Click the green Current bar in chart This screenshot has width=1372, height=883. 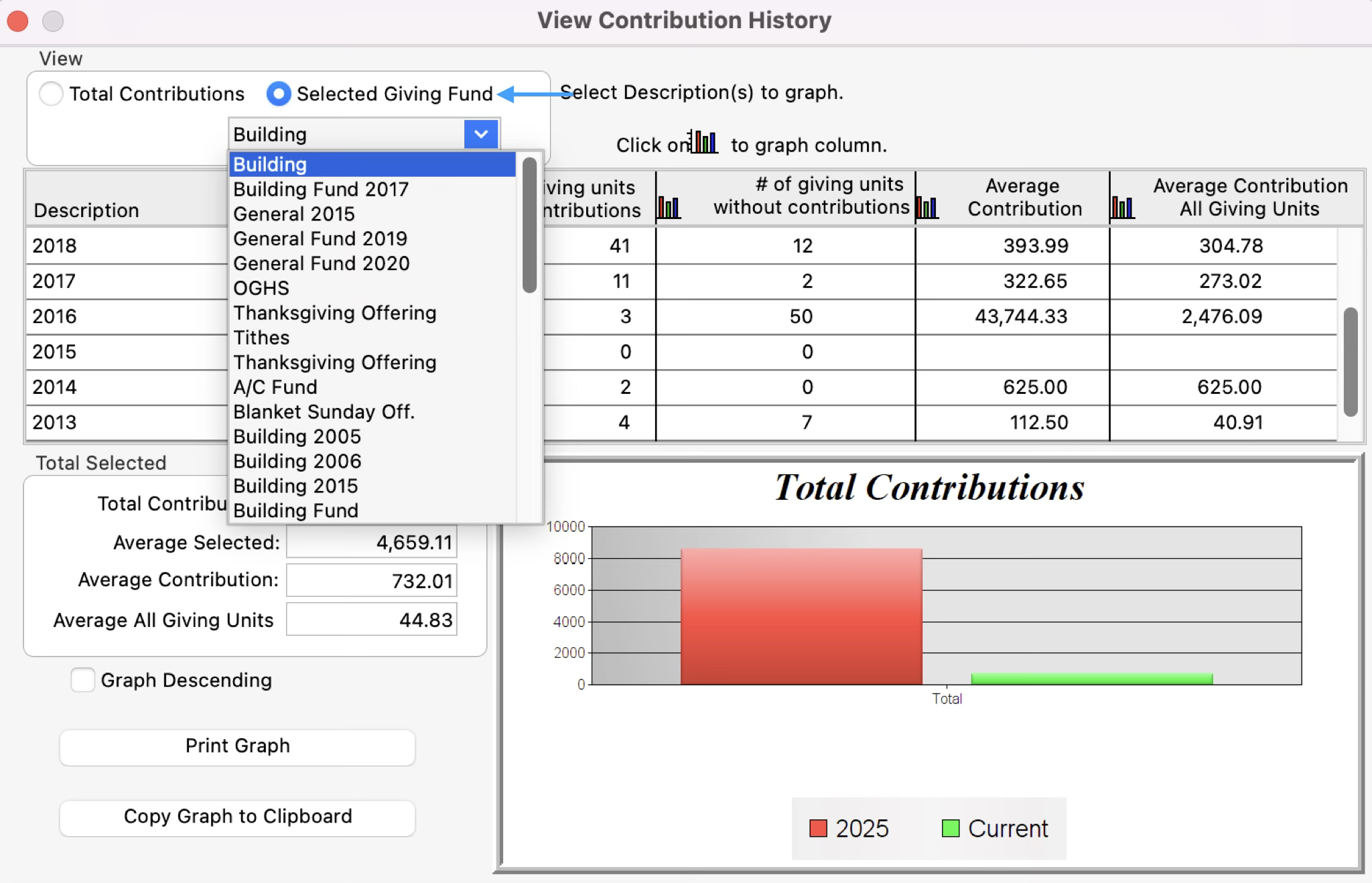click(1092, 679)
